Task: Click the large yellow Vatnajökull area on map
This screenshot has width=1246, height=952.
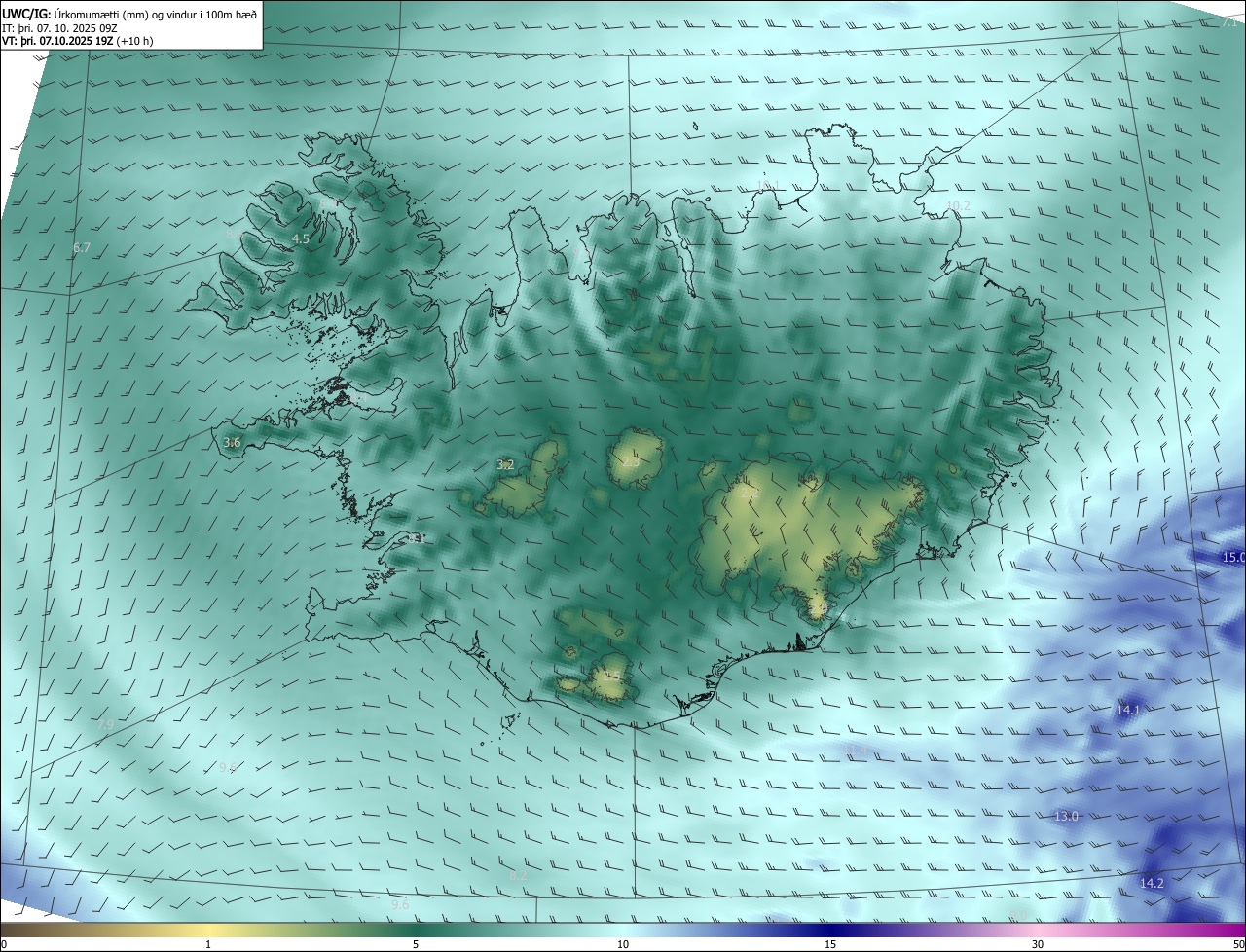Action: [808, 531]
